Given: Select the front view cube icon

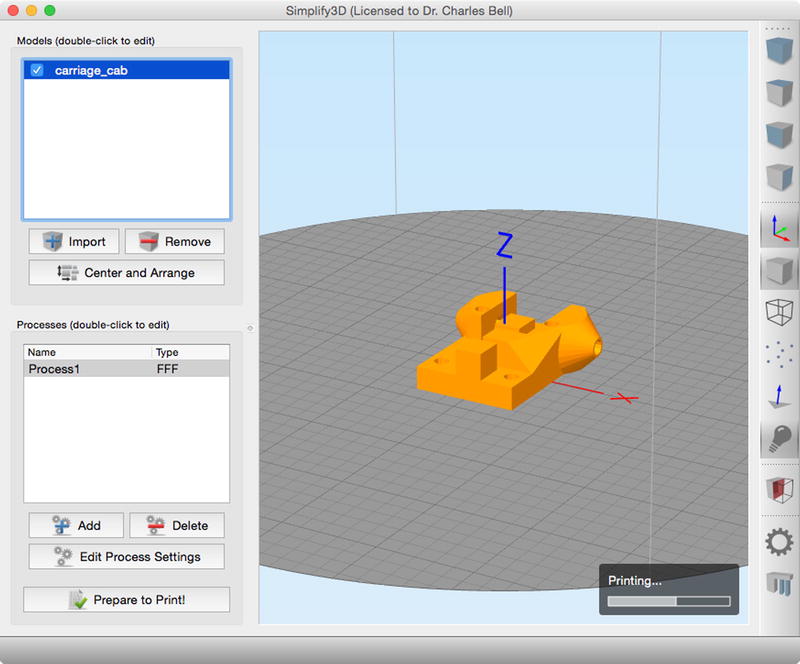Looking at the screenshot, I should [x=779, y=135].
